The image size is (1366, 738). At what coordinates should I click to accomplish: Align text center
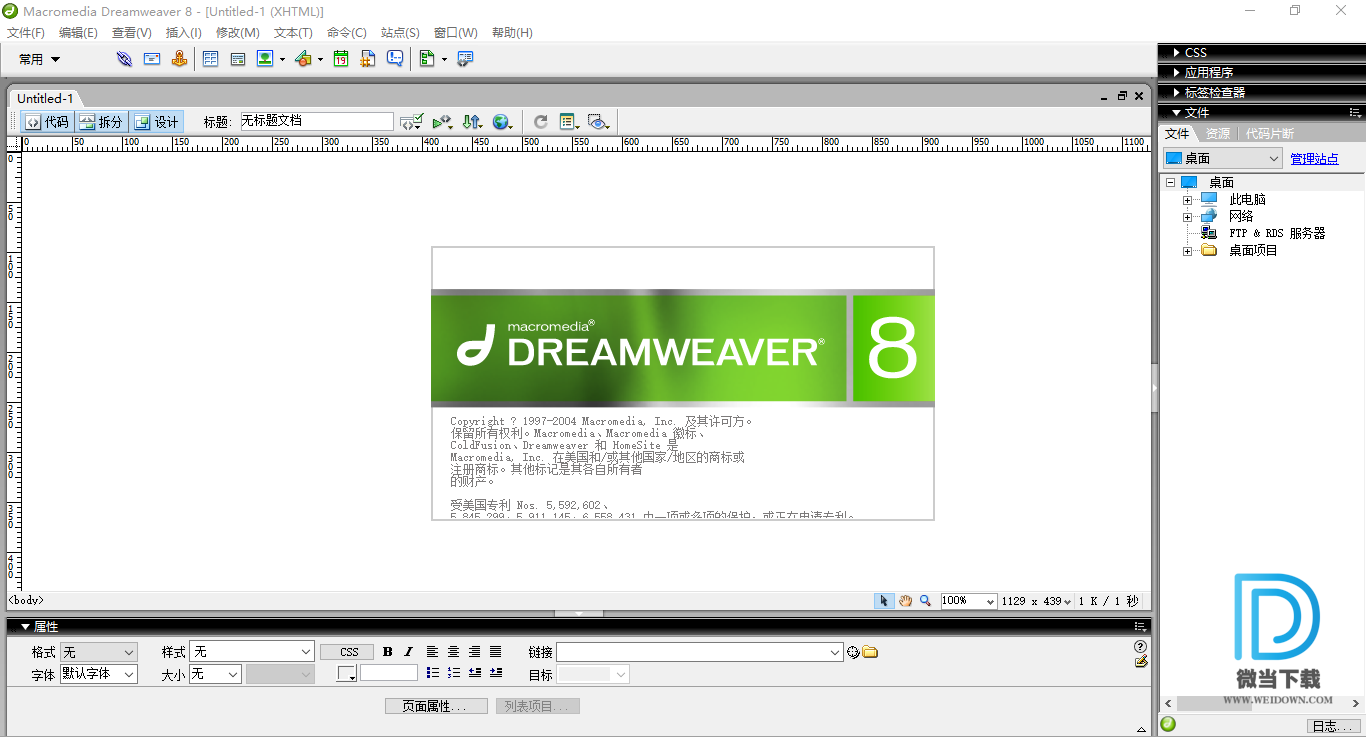pos(454,652)
